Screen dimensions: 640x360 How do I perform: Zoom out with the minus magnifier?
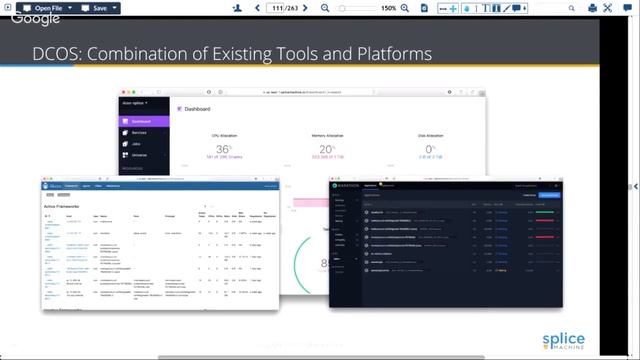pos(325,8)
